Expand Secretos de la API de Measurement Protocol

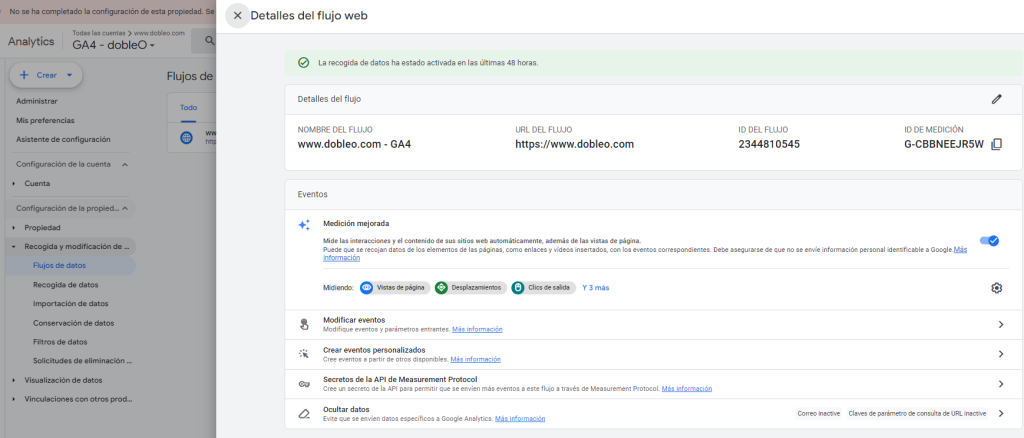tap(1000, 384)
